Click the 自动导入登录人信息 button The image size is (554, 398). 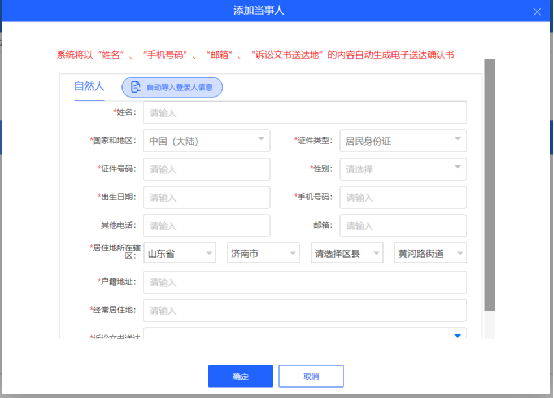click(x=172, y=87)
